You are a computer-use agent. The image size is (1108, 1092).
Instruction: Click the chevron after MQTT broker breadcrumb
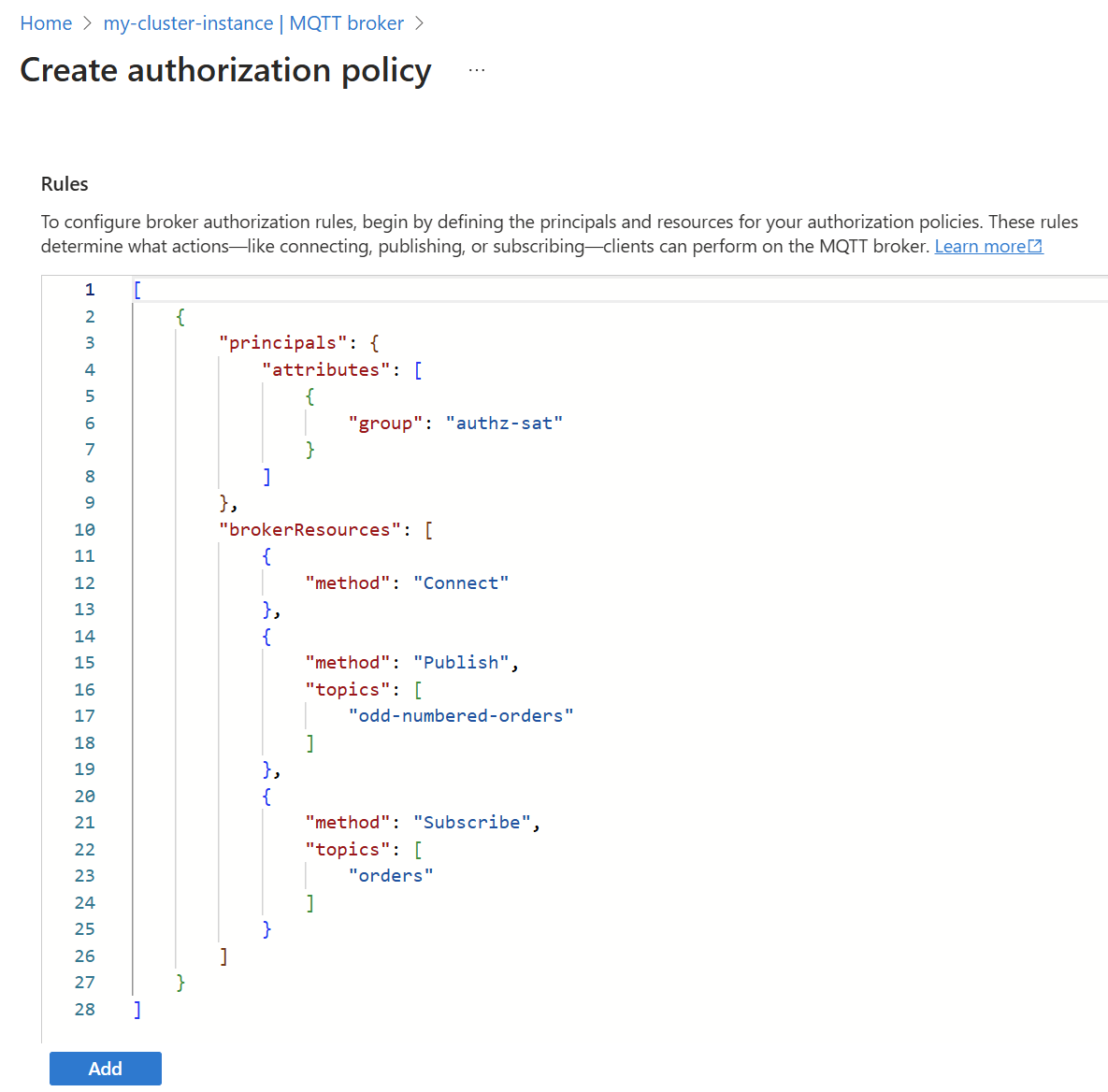(x=419, y=22)
